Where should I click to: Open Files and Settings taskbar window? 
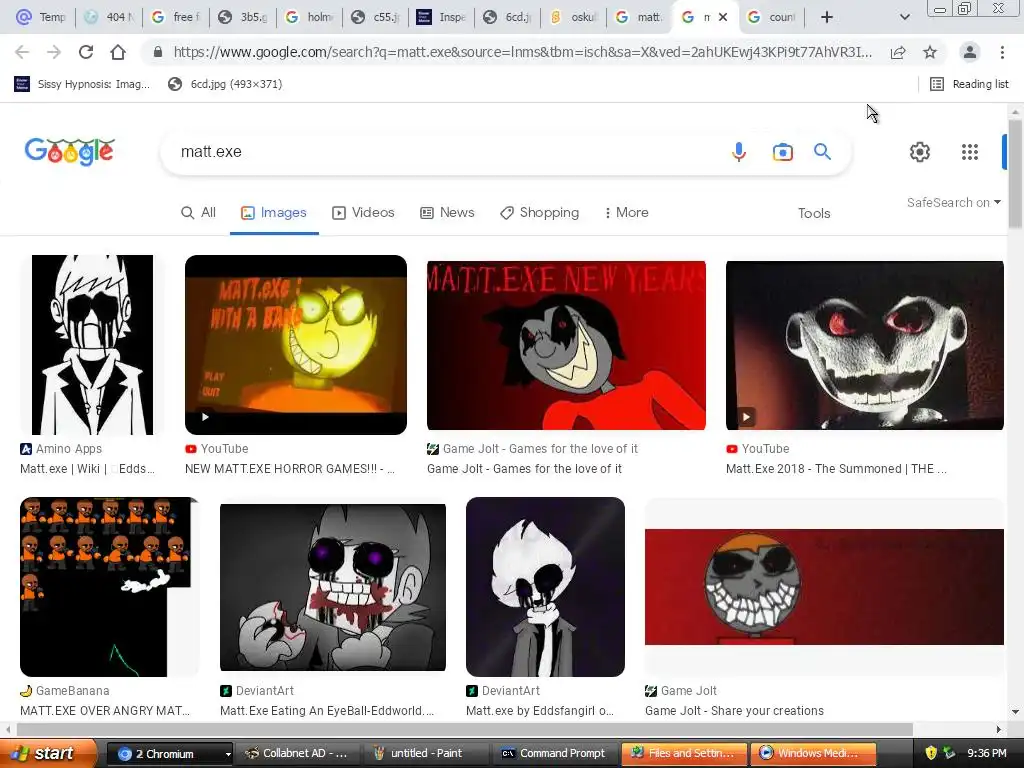tap(683, 753)
